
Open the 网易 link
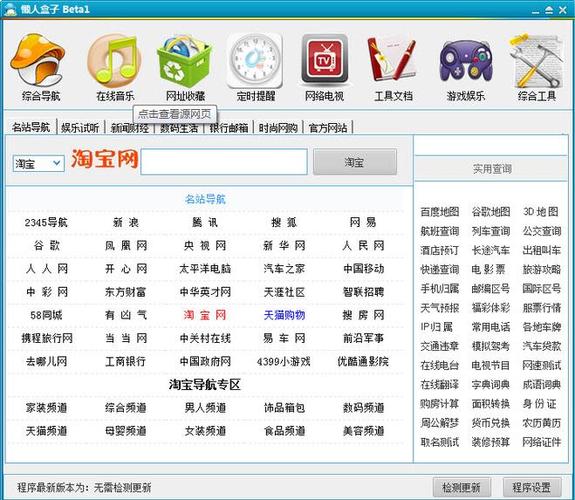coord(363,222)
